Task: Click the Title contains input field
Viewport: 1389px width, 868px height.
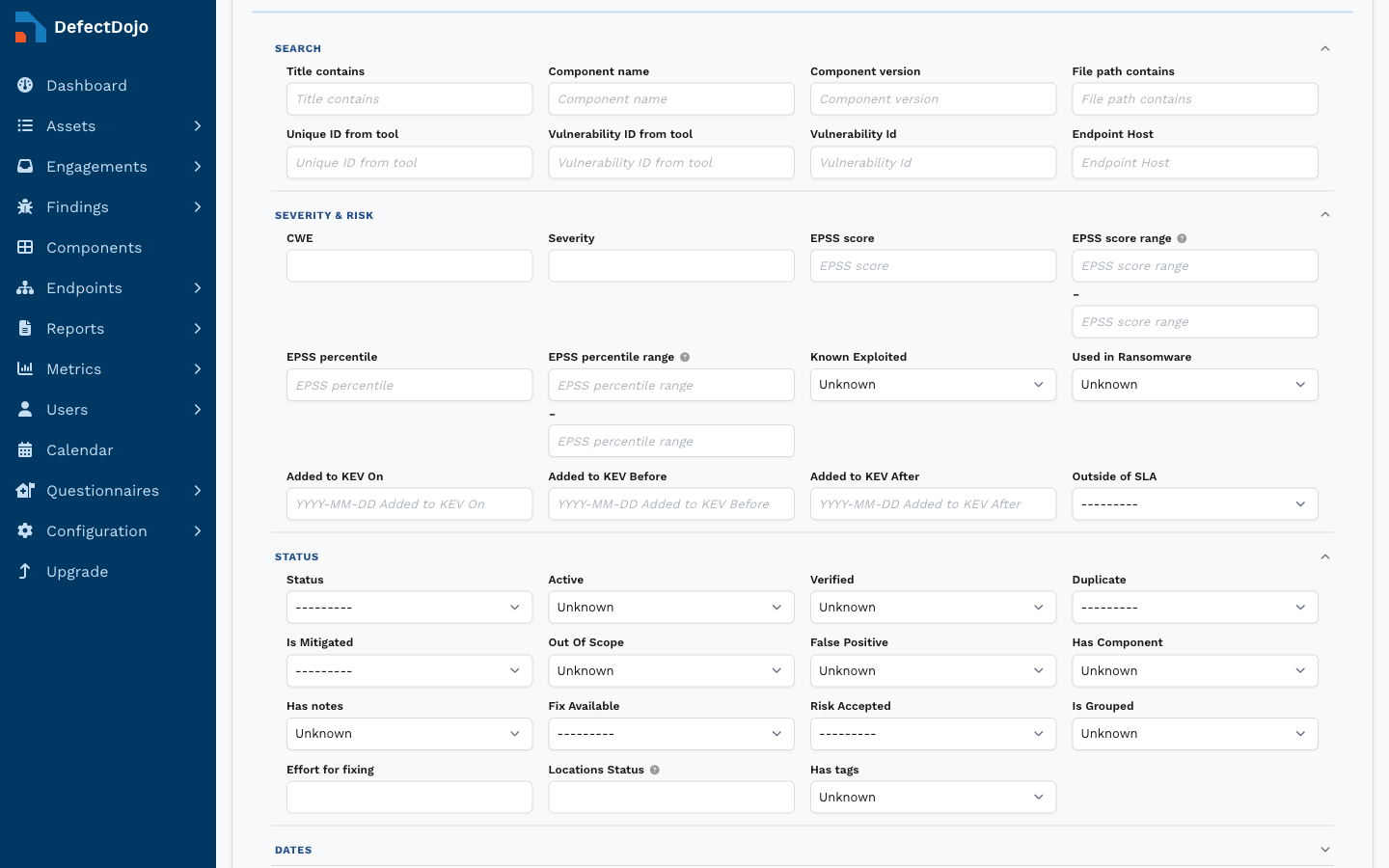Action: click(x=409, y=98)
